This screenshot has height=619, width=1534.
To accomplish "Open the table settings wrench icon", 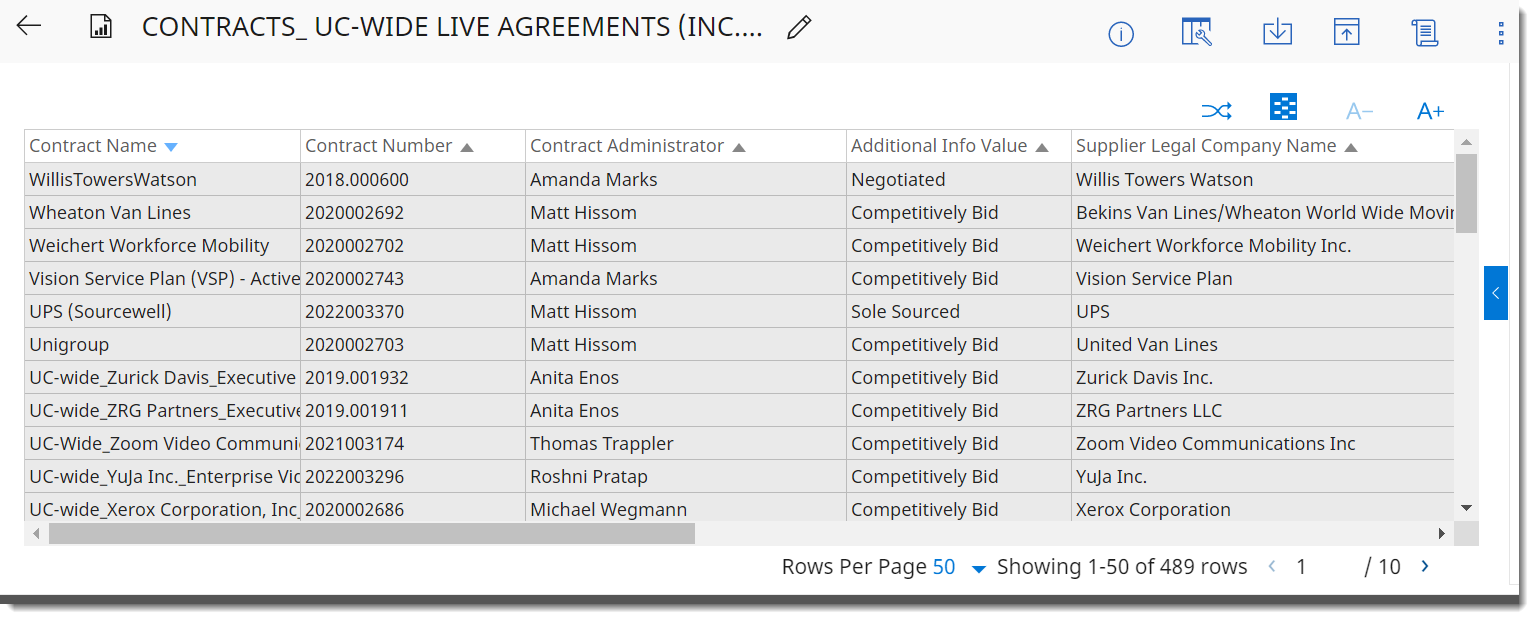I will coord(1197,33).
